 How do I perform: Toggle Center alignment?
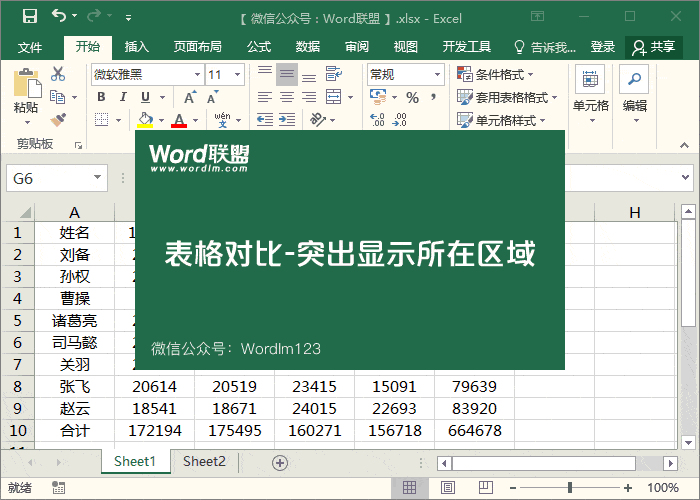(287, 97)
